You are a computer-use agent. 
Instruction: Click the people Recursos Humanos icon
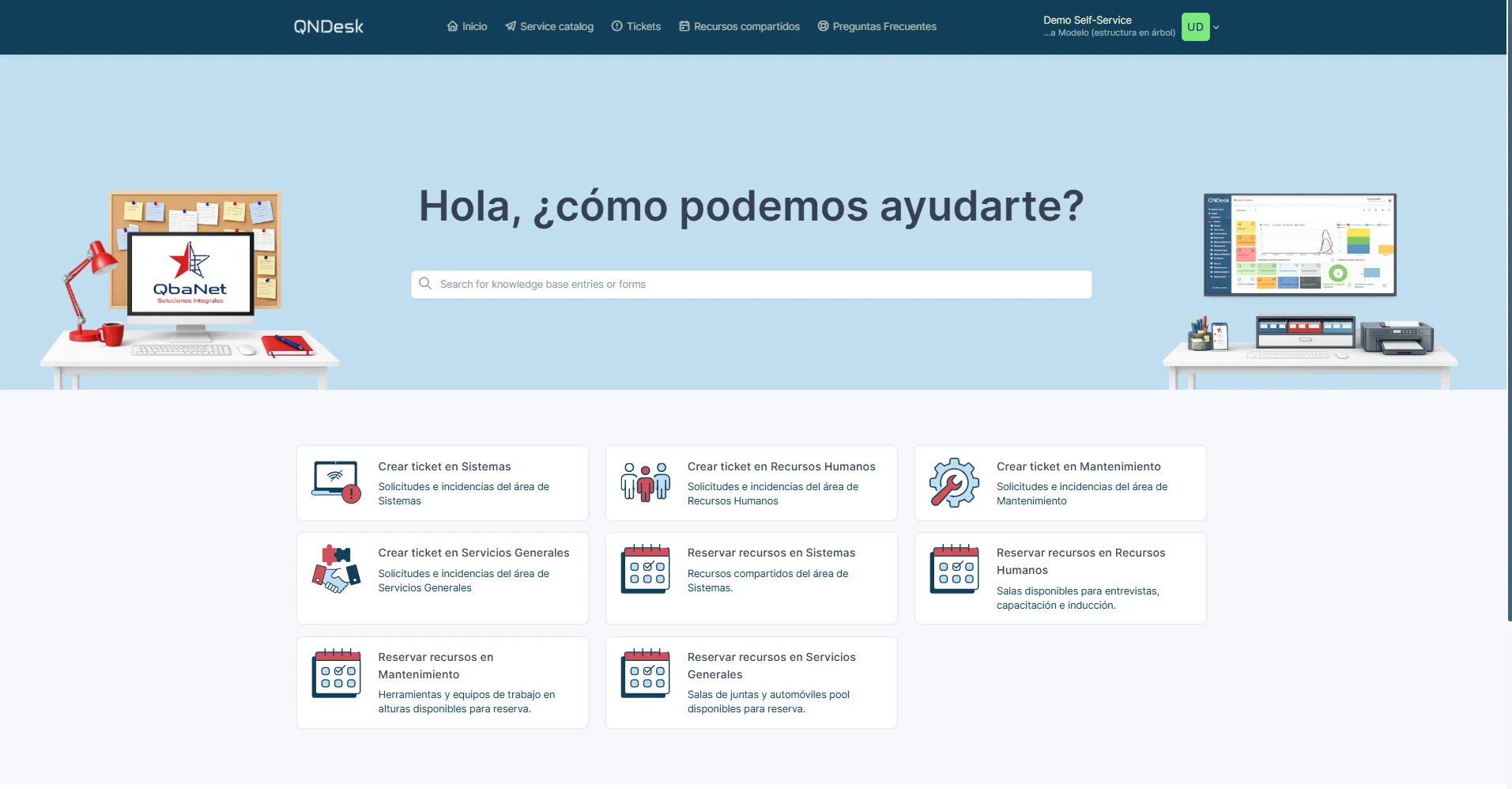pos(646,482)
